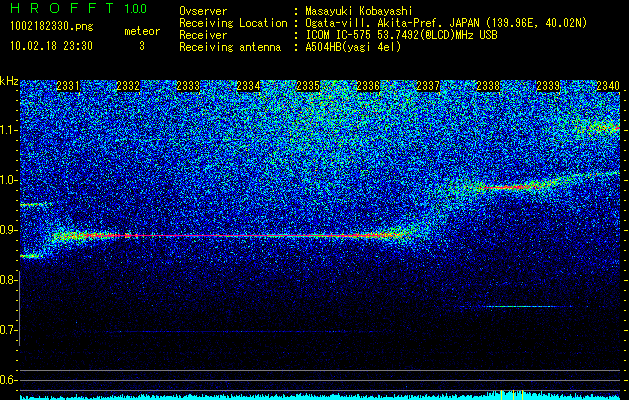Click the HROFFT 1.0.0 title text

(x=79, y=8)
